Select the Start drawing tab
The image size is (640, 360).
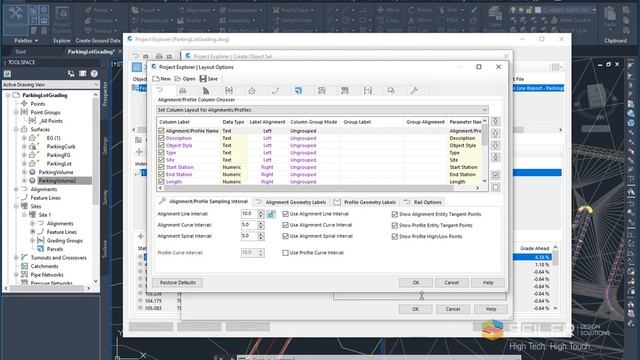click(x=20, y=52)
